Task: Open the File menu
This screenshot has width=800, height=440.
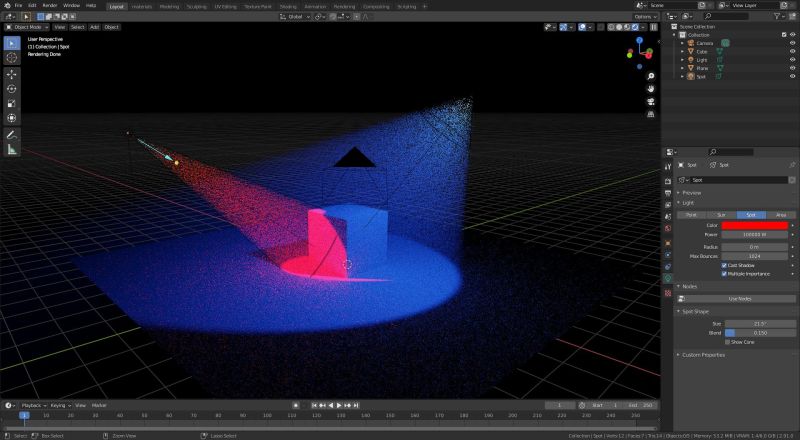Action: click(x=18, y=6)
